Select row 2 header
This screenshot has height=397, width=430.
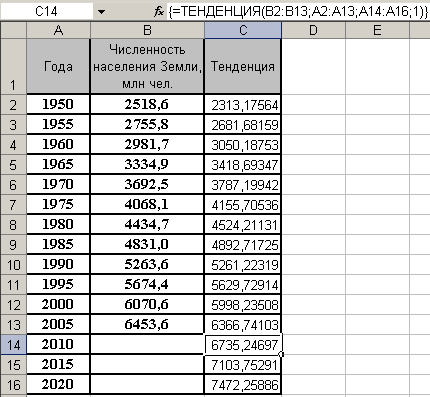pyautogui.click(x=13, y=105)
